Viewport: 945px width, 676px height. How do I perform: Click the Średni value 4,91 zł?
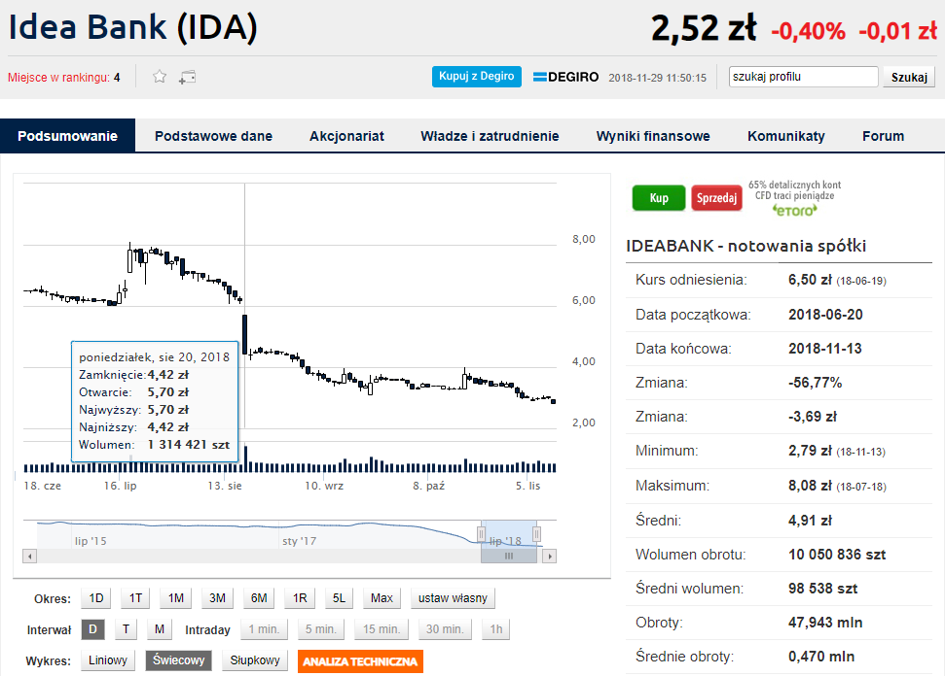point(810,521)
